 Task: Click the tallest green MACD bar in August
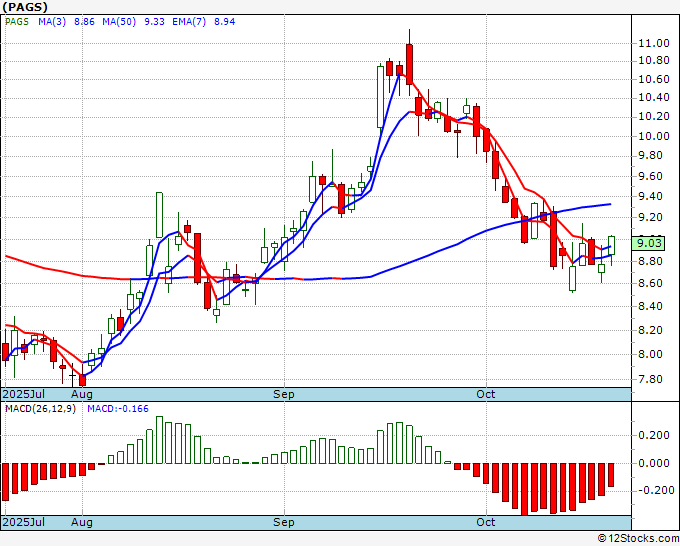159,440
